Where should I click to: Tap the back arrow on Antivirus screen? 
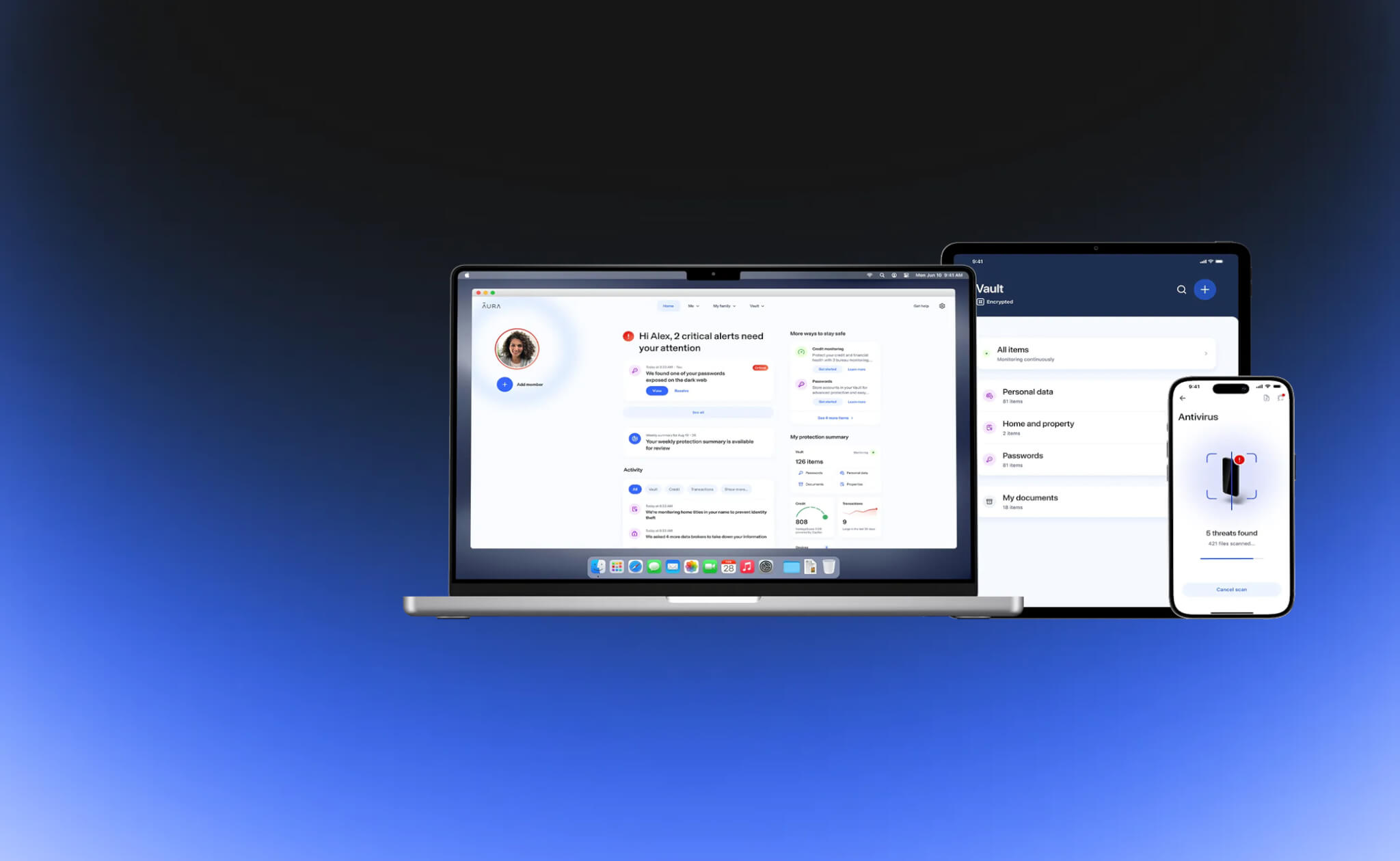tap(1183, 398)
